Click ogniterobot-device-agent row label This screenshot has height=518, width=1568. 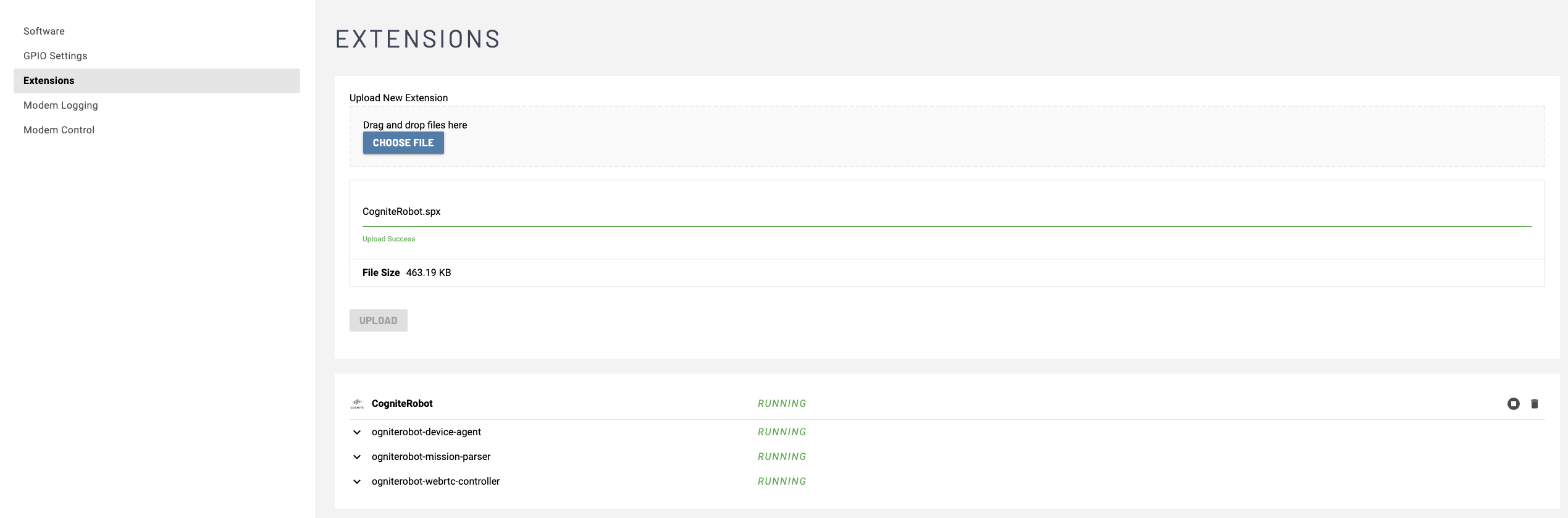426,432
